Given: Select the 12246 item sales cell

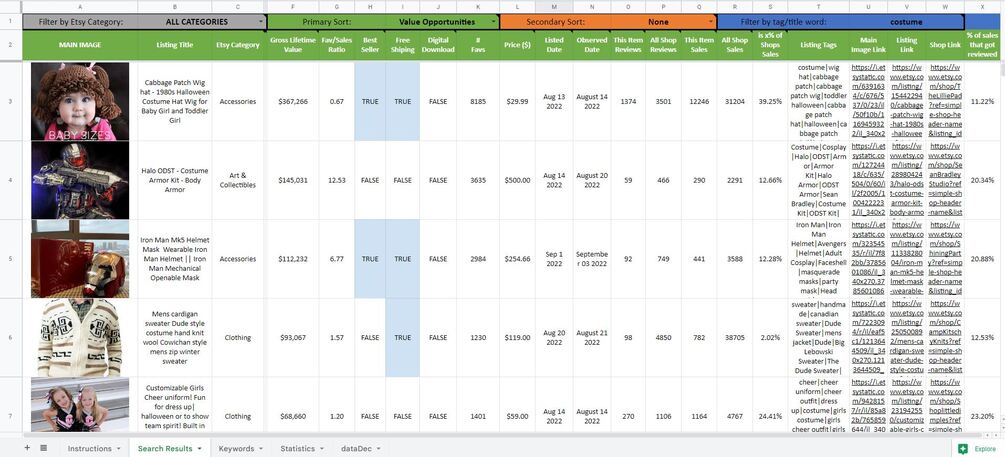Looking at the screenshot, I should click(699, 101).
